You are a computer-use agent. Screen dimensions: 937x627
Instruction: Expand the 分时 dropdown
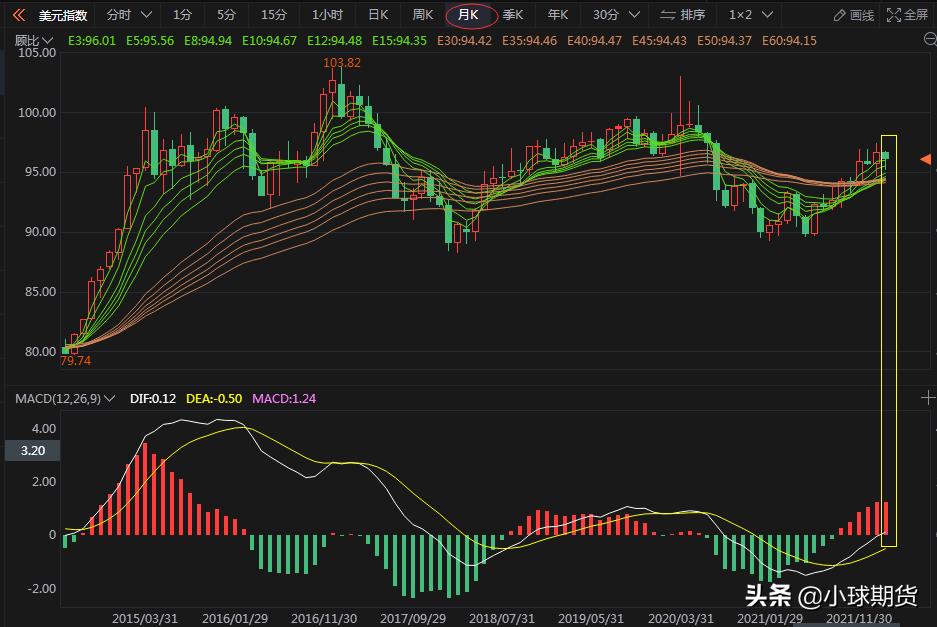pos(129,15)
